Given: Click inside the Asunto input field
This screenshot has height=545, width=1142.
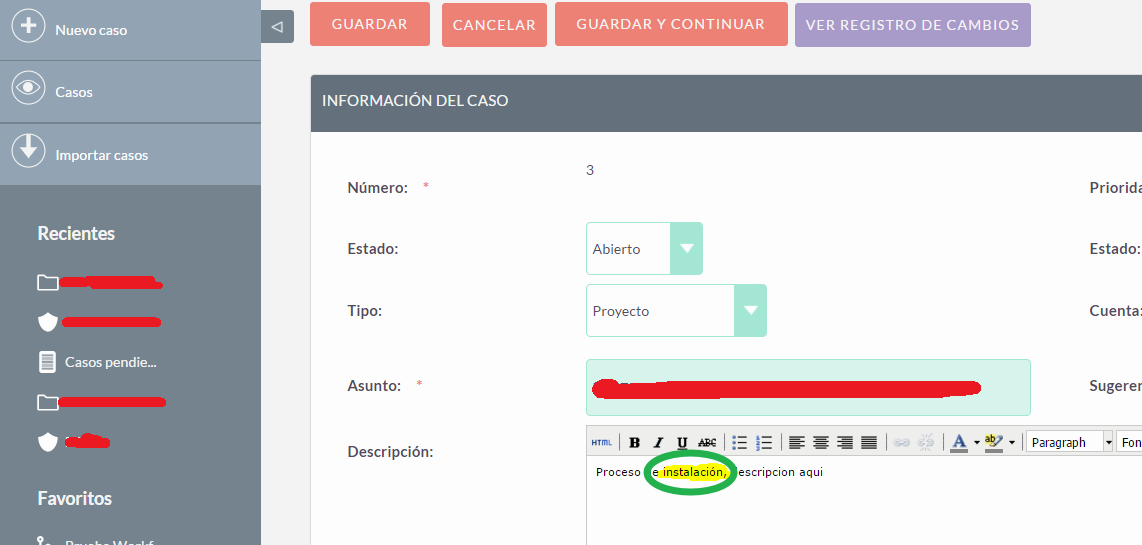Looking at the screenshot, I should click(x=808, y=387).
